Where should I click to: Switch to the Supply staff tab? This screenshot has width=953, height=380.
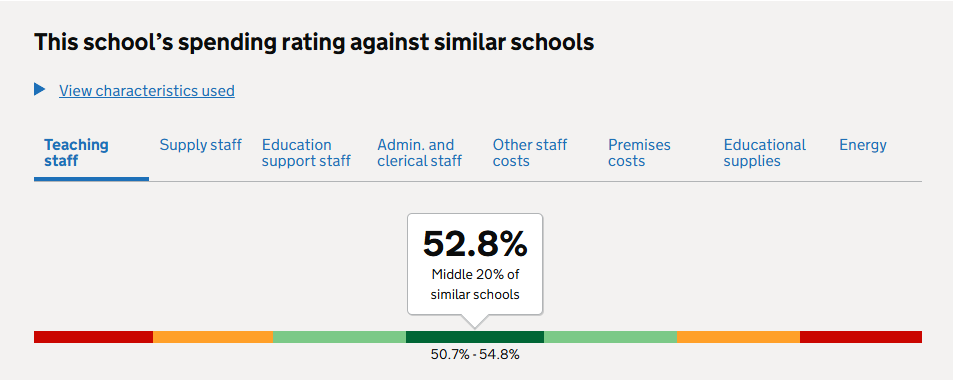(x=201, y=145)
